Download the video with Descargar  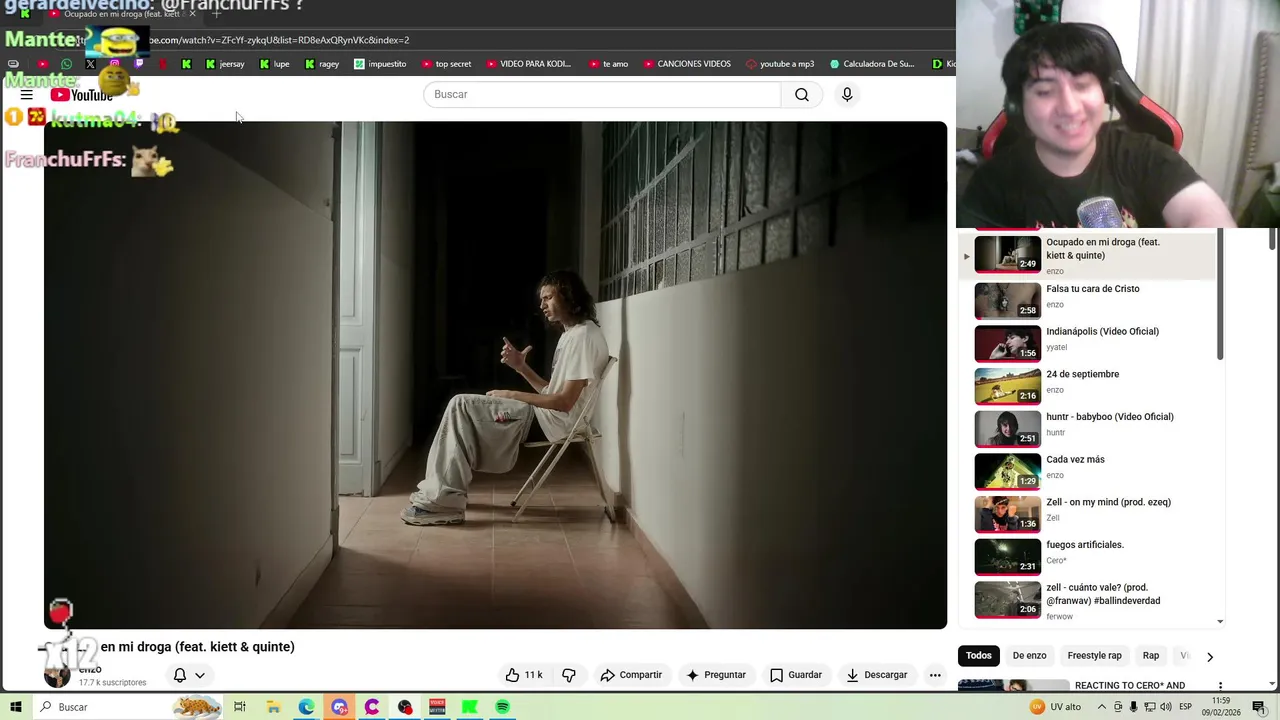(x=876, y=675)
